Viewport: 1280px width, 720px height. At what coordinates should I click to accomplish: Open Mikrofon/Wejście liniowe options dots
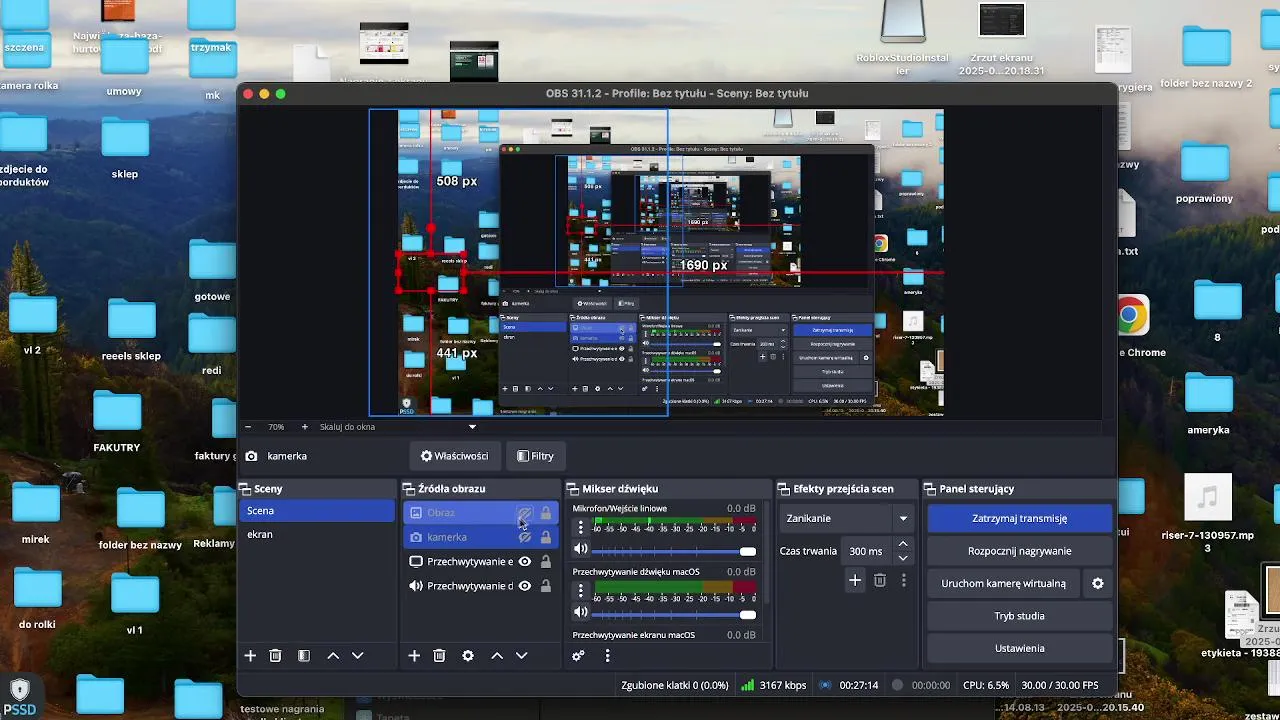pyautogui.click(x=580, y=528)
